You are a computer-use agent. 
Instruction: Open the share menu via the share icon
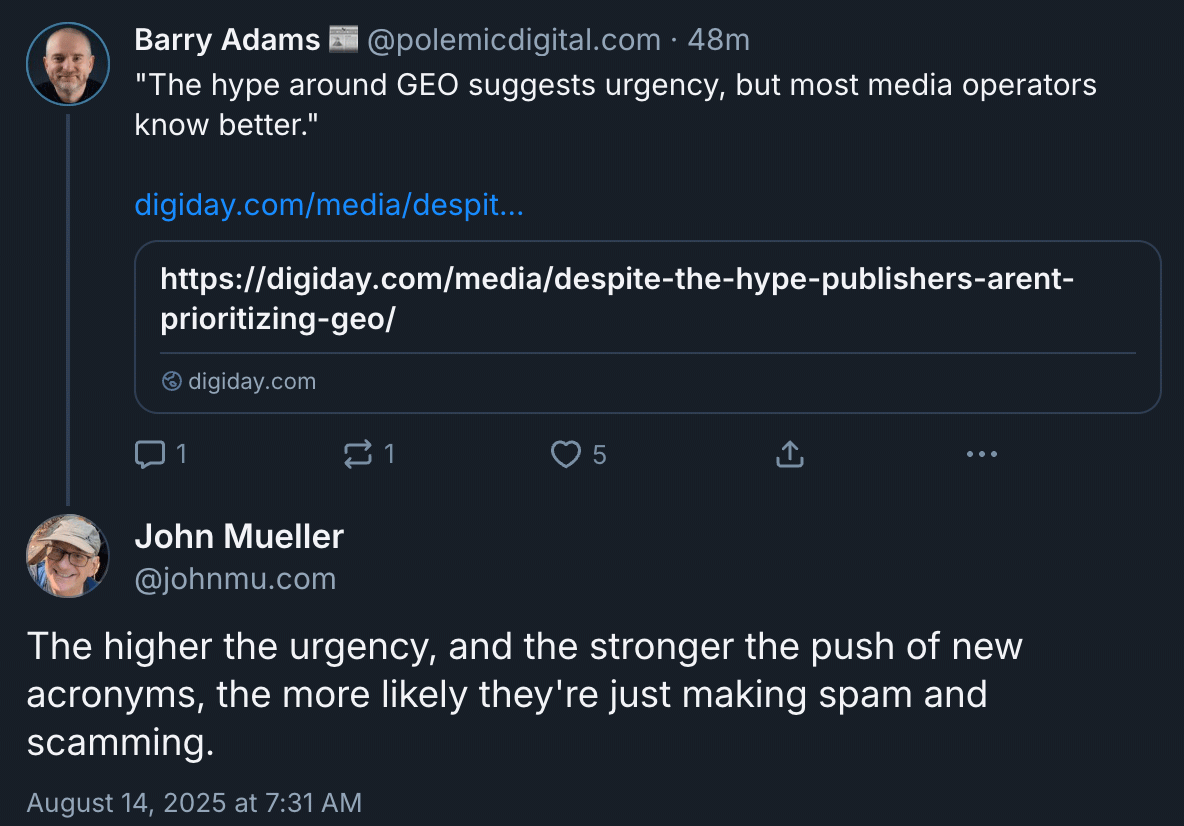pos(789,454)
